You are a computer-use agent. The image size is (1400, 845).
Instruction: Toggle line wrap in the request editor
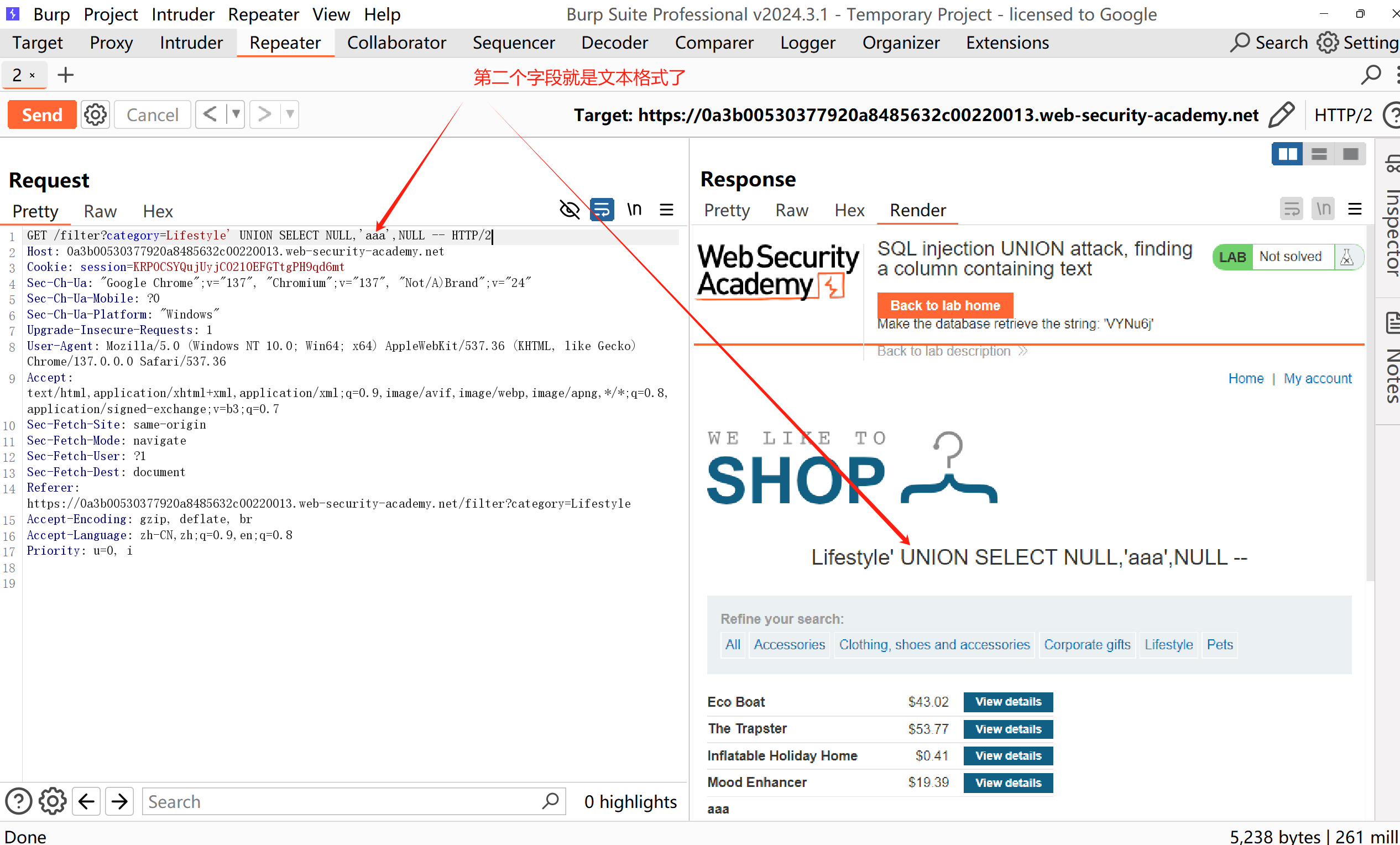(602, 210)
